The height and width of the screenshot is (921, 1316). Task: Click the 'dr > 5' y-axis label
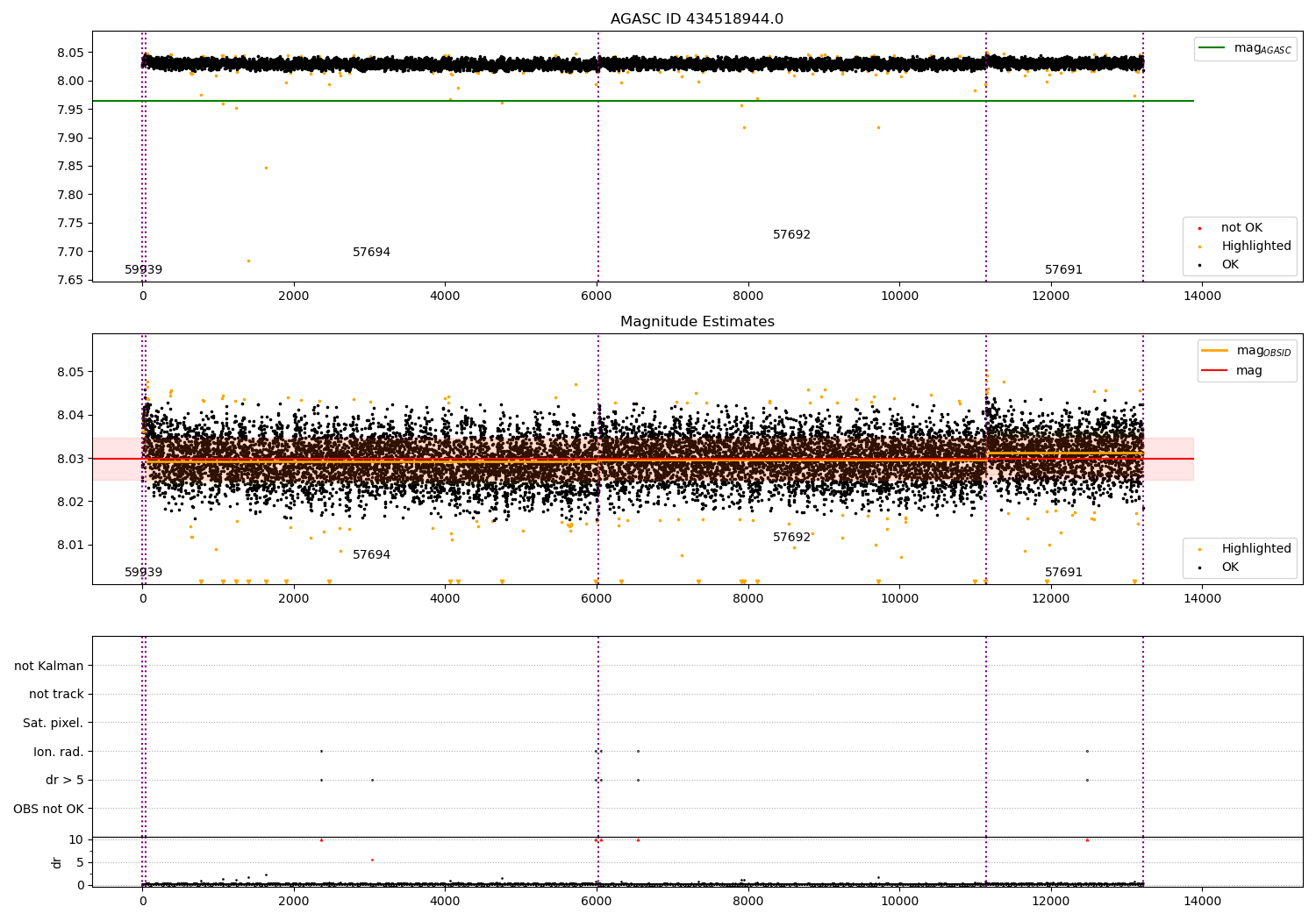[65, 781]
